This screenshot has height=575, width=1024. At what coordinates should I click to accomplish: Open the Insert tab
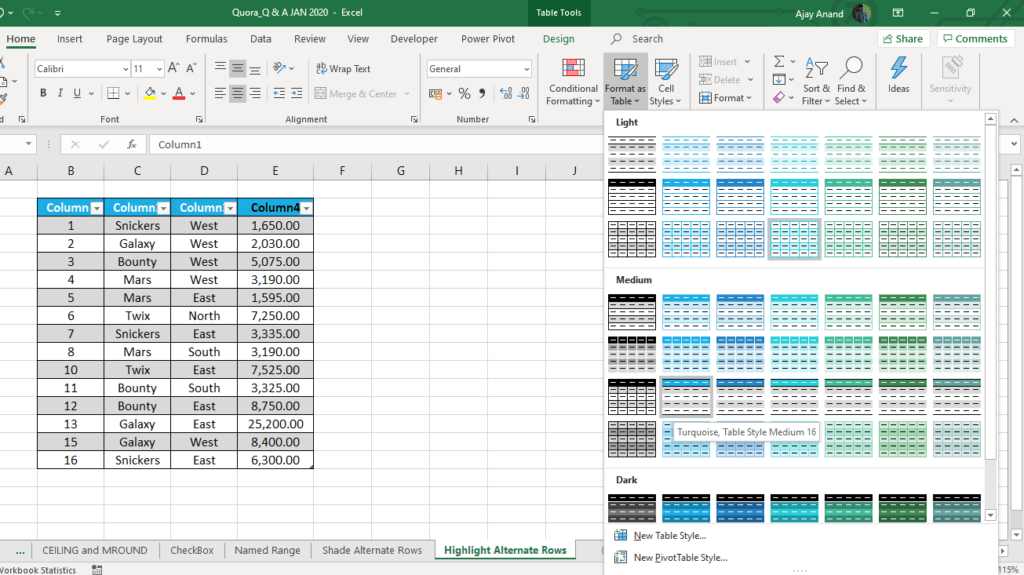[x=69, y=39]
